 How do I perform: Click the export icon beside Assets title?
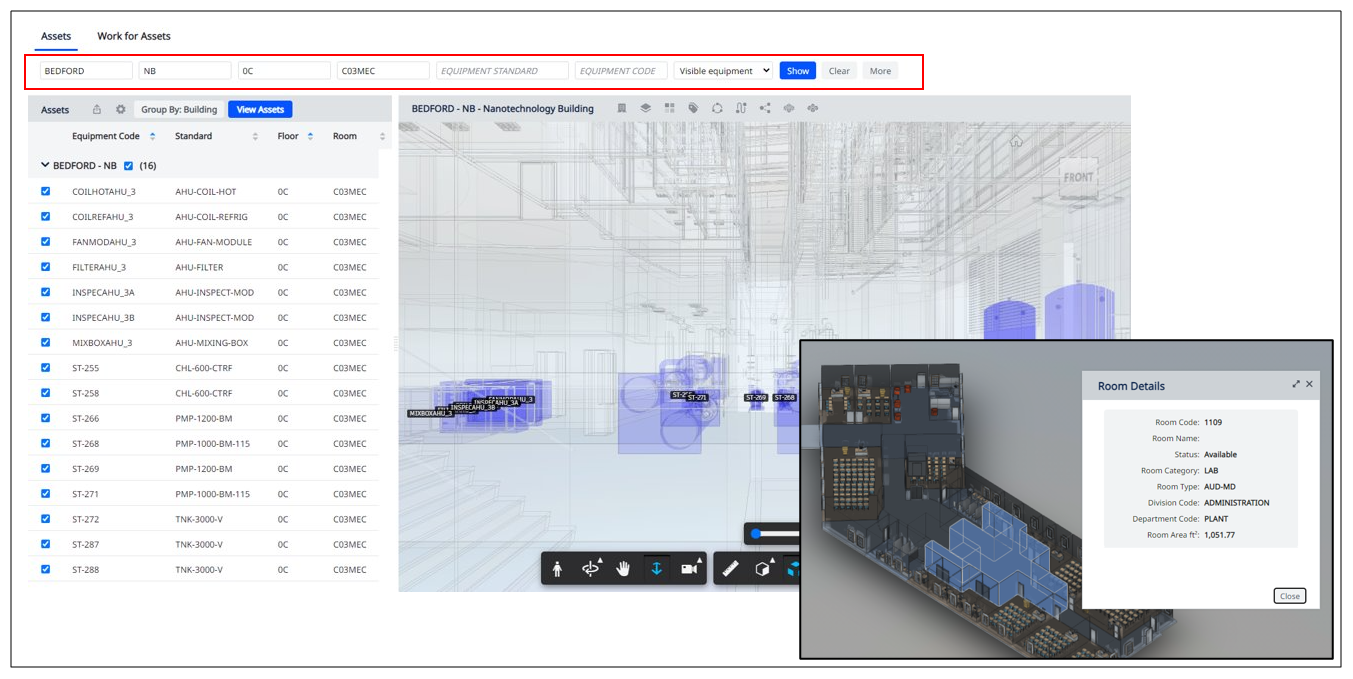pos(97,110)
